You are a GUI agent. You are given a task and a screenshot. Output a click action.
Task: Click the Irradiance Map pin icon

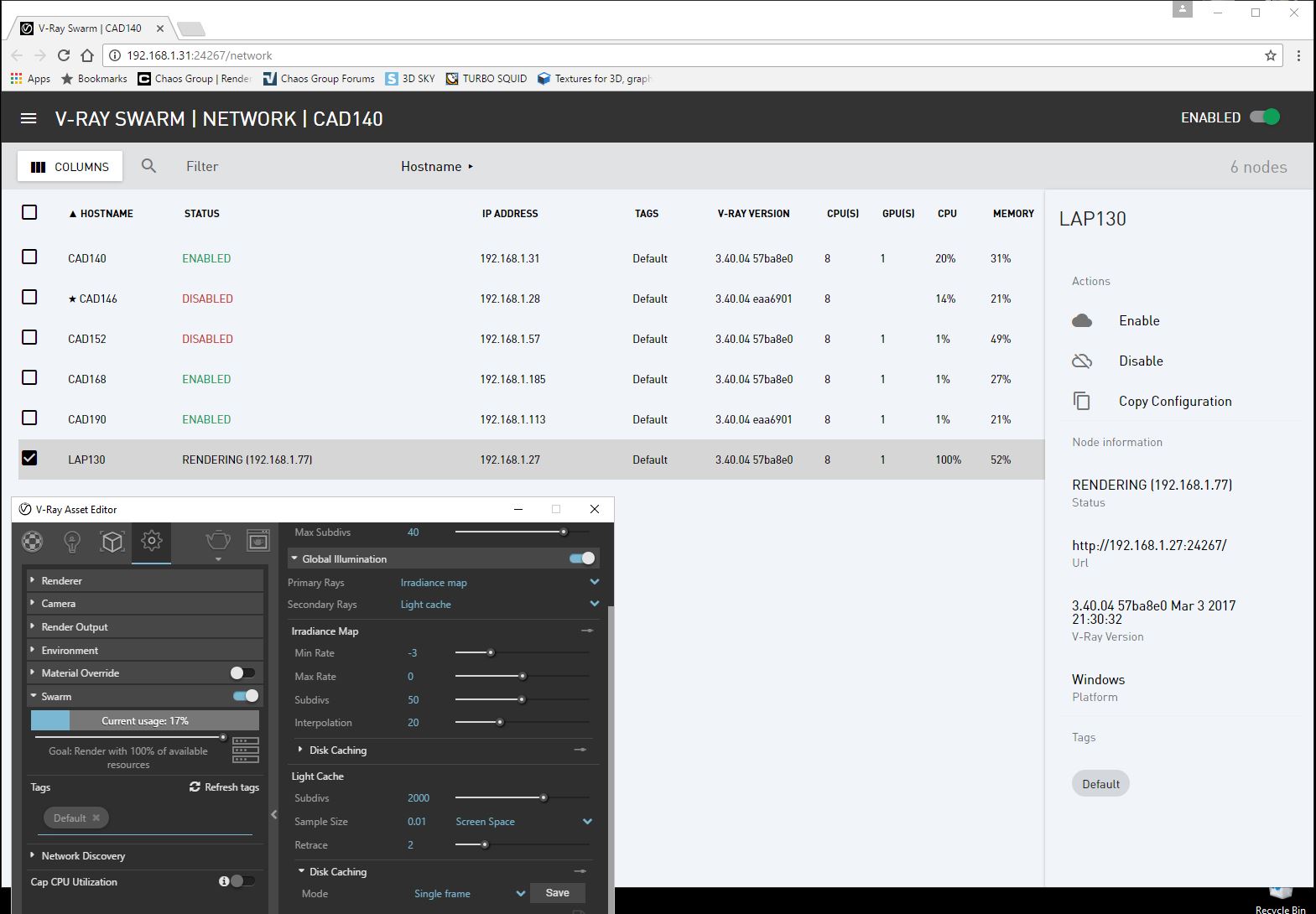587,631
